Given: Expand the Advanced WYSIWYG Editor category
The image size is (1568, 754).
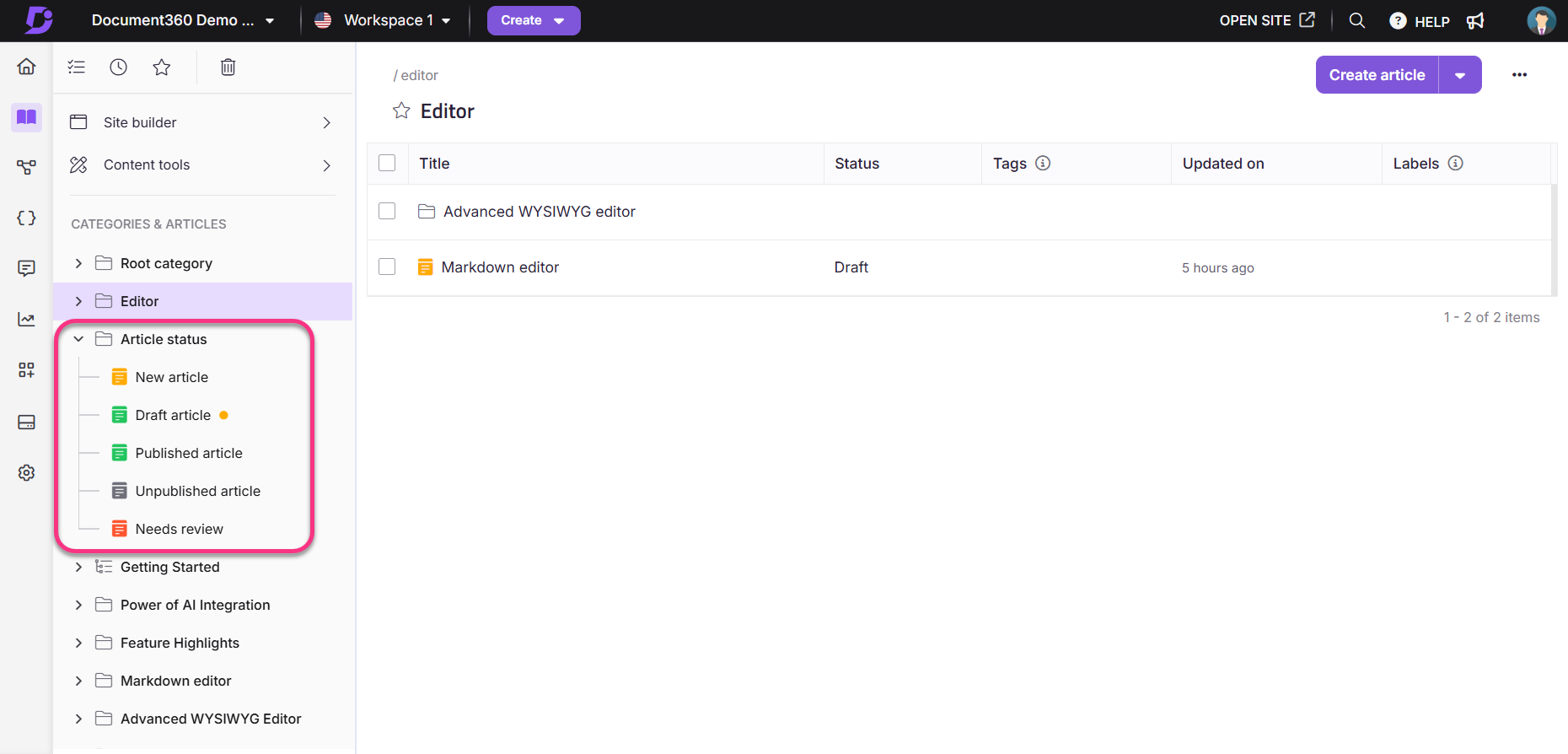Looking at the screenshot, I should pos(78,719).
